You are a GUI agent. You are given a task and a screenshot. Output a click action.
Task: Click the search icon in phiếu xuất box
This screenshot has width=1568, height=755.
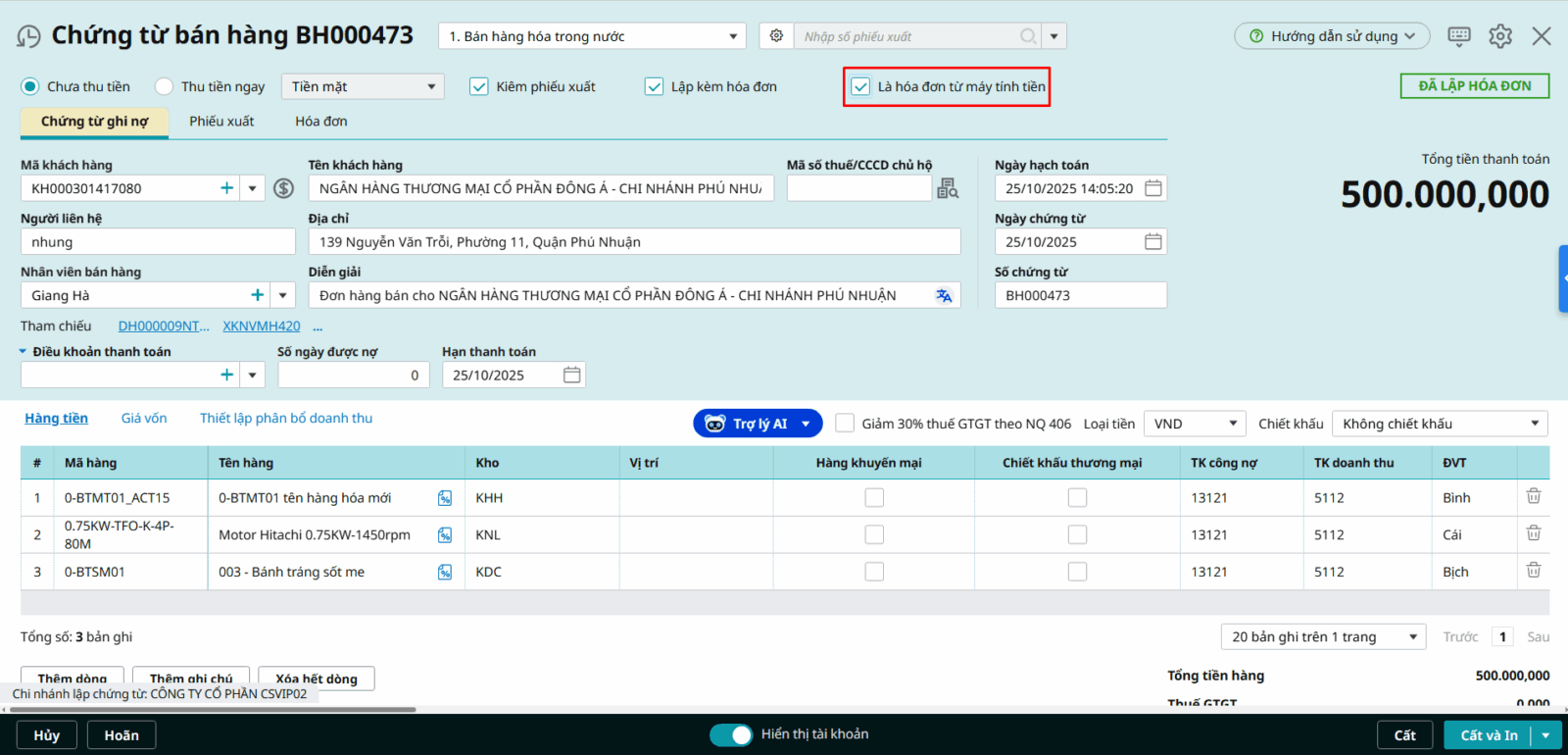coord(1028,36)
